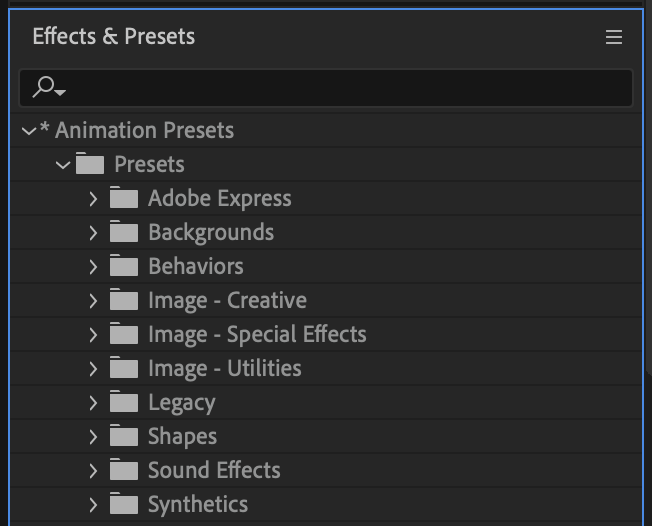The height and width of the screenshot is (526, 652).
Task: Collapse the Animation Presets category
Action: click(x=29, y=131)
